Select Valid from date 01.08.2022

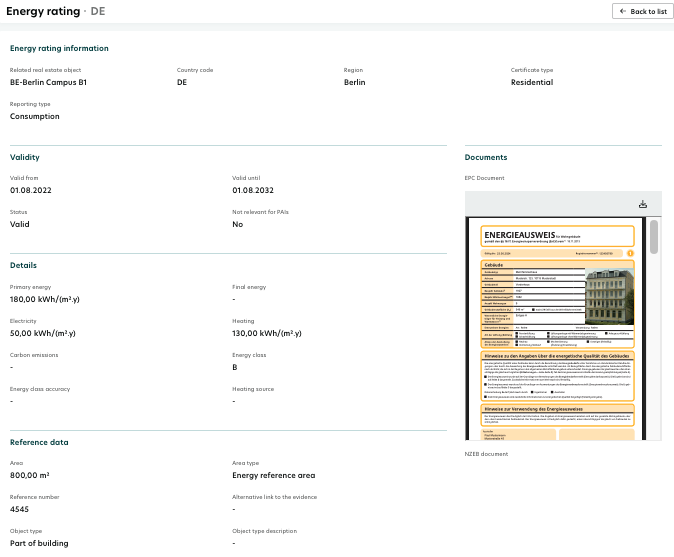[31, 190]
